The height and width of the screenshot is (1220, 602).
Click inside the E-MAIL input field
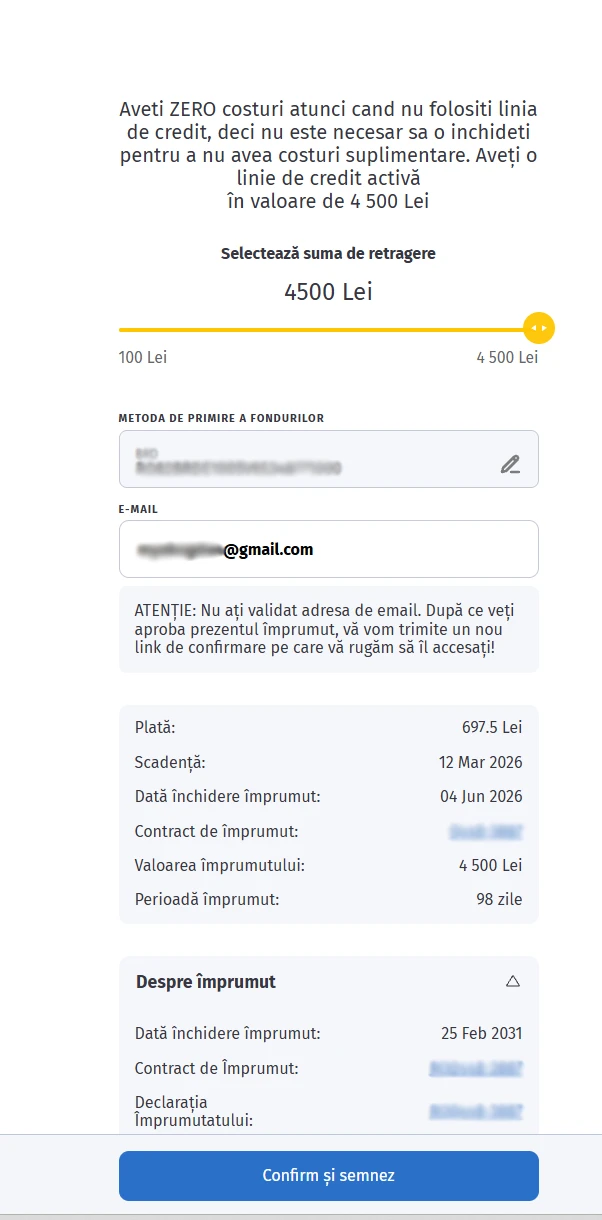pyautogui.click(x=328, y=549)
